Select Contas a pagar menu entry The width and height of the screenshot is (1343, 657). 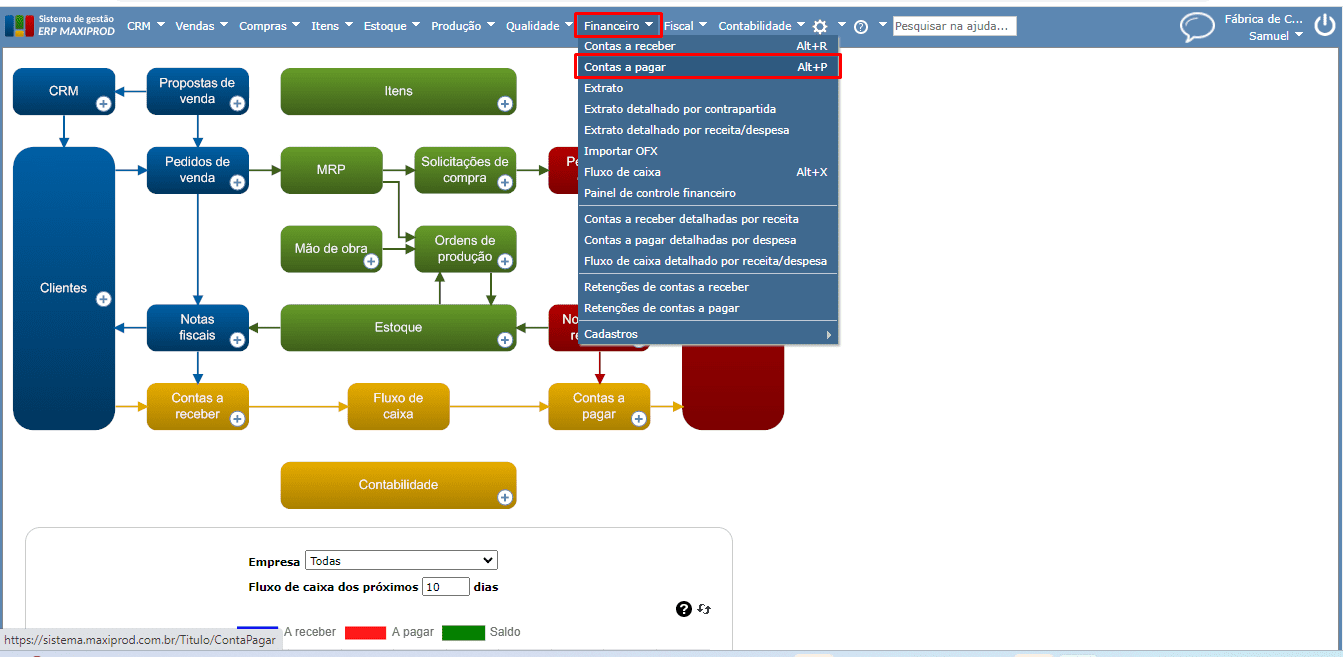pyautogui.click(x=708, y=67)
